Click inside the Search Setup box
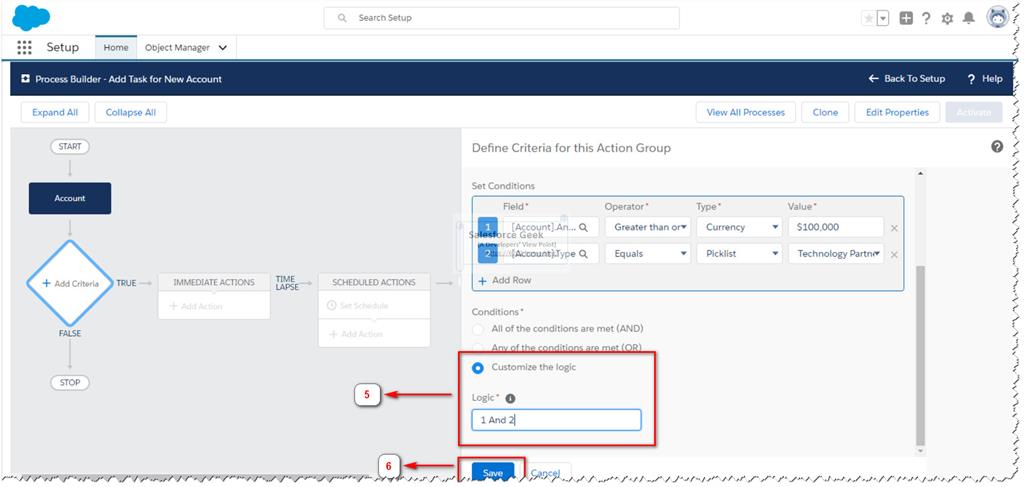 tap(501, 18)
